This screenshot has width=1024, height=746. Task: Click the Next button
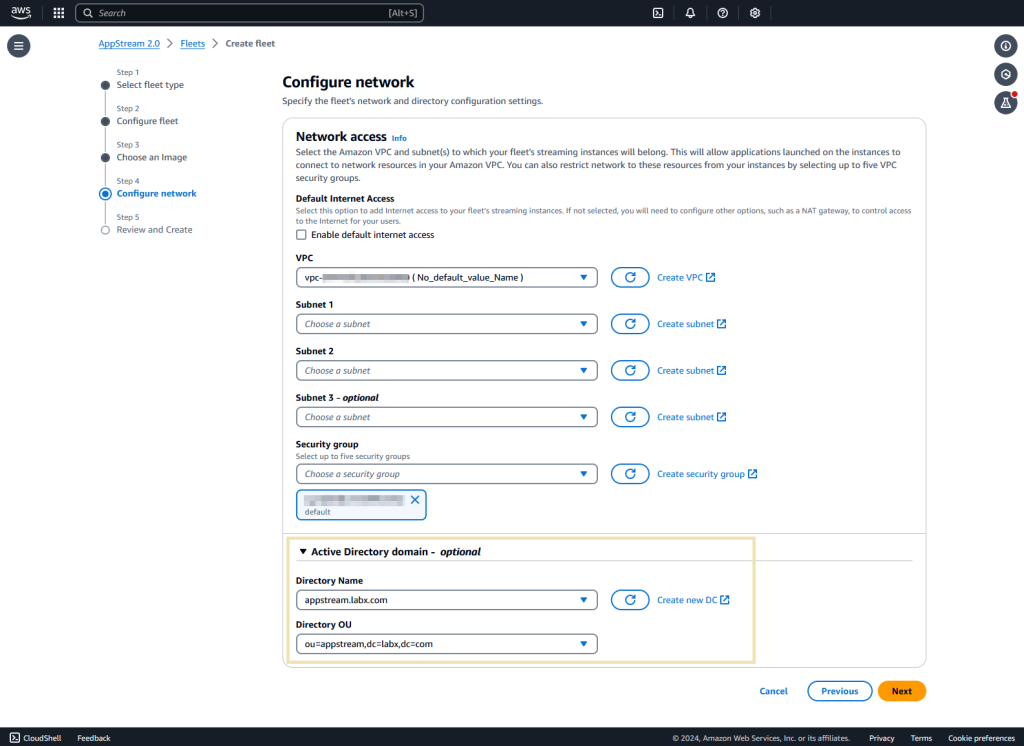tap(901, 690)
